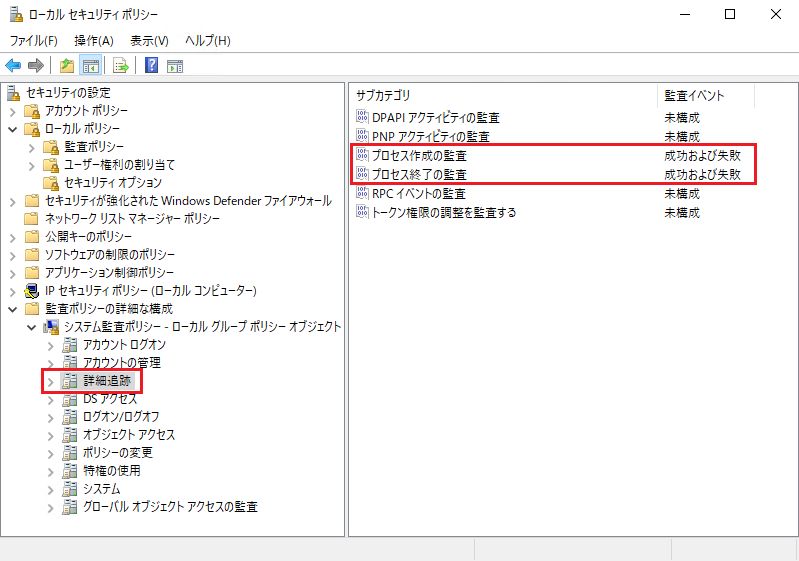The image size is (799, 561).
Task: Select 特権の使用 tree item
Action: [x=112, y=470]
